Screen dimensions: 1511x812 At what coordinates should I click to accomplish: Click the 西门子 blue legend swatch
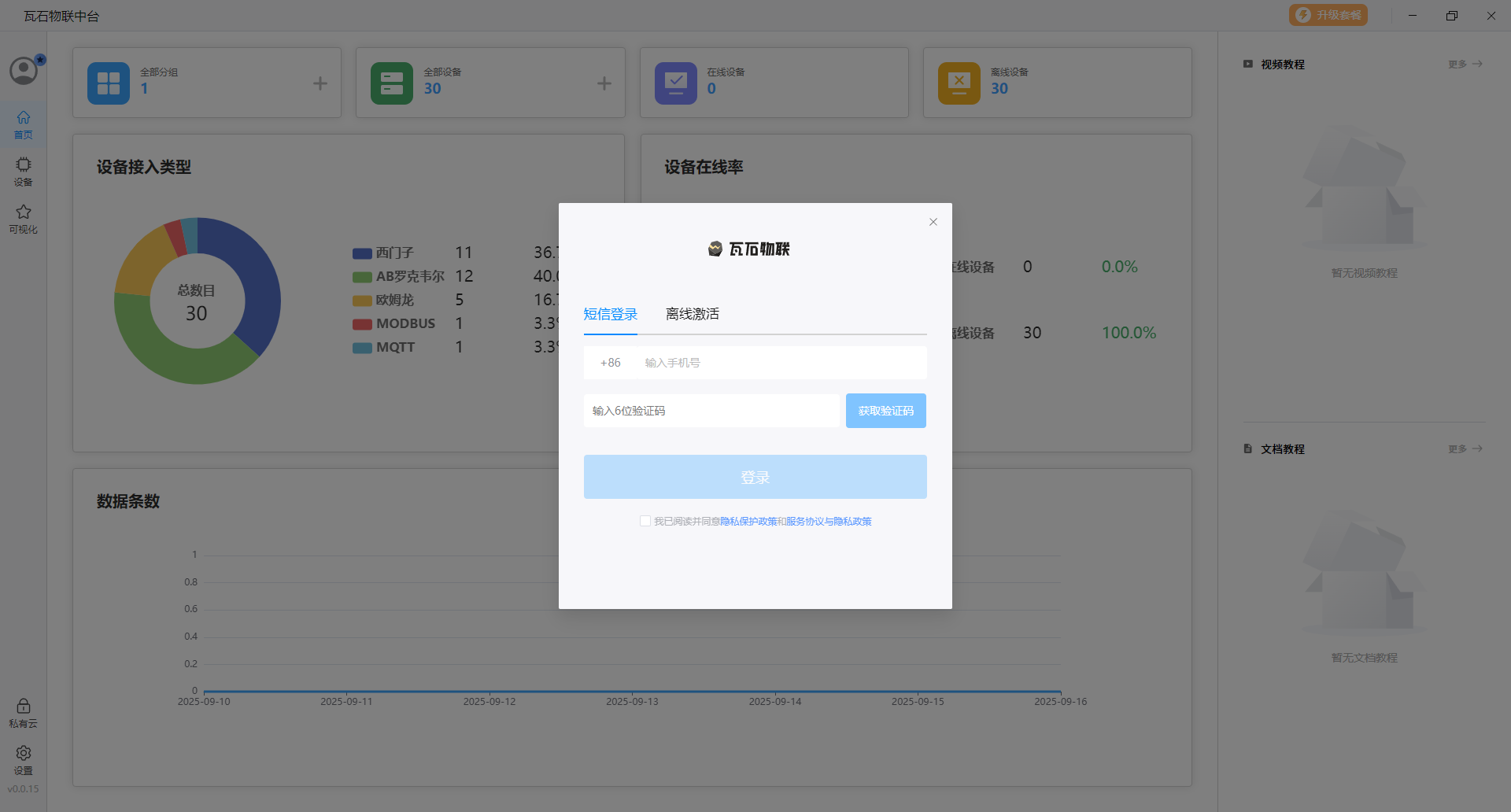(x=362, y=253)
